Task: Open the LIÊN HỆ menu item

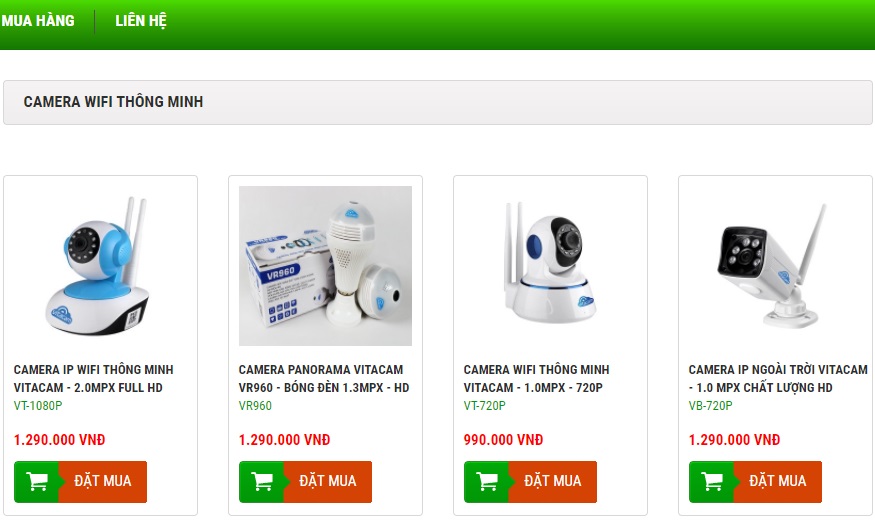Action: point(141,21)
